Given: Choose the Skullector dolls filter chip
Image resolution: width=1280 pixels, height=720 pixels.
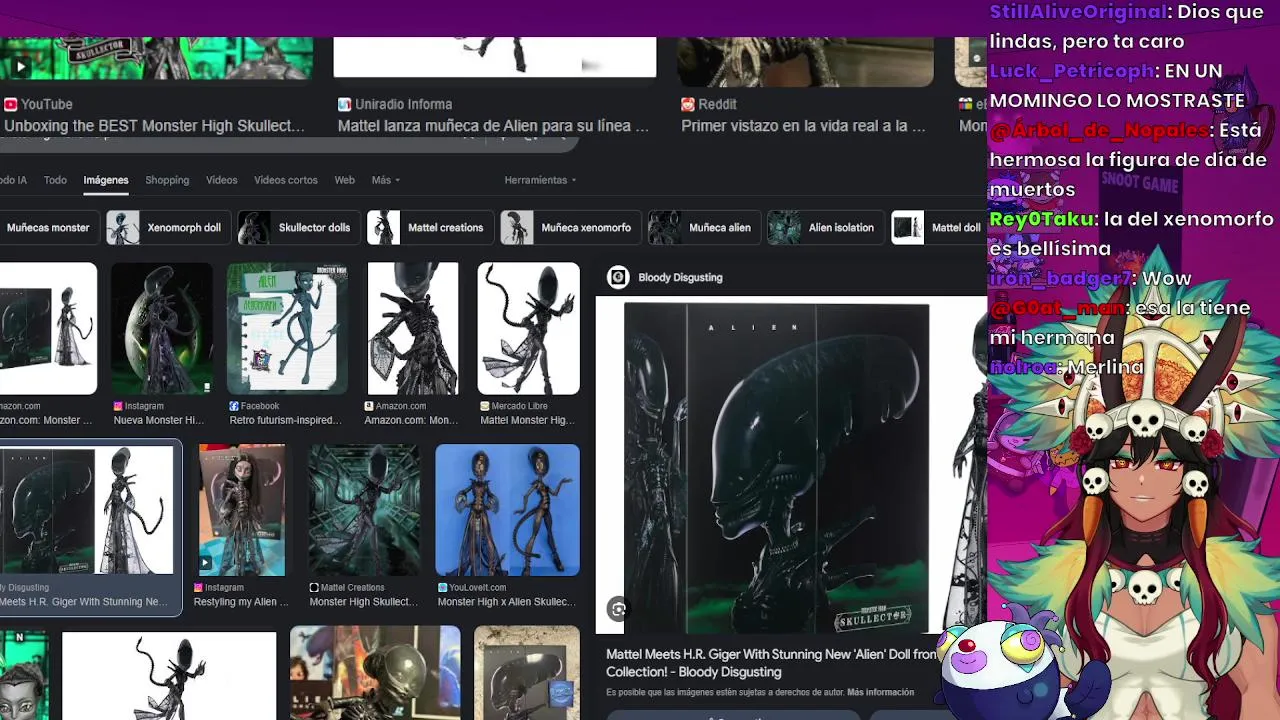Looking at the screenshot, I should pyautogui.click(x=297, y=228).
